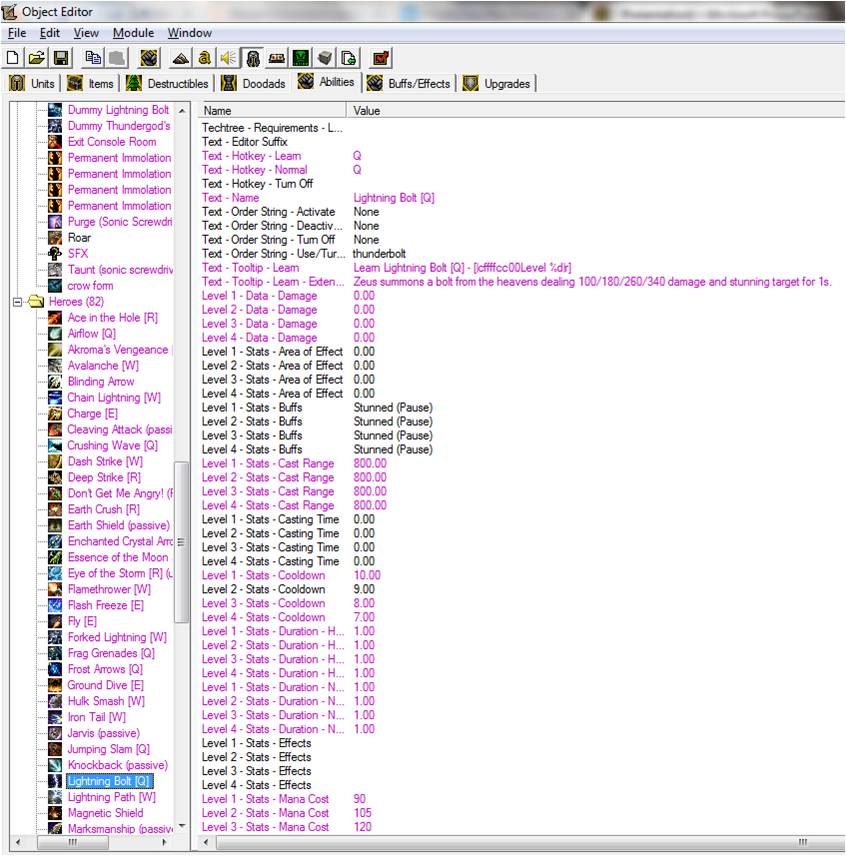Image resolution: width=846 pixels, height=856 pixels.
Task: Collapse the Heroes (82) folder
Action: (17, 302)
